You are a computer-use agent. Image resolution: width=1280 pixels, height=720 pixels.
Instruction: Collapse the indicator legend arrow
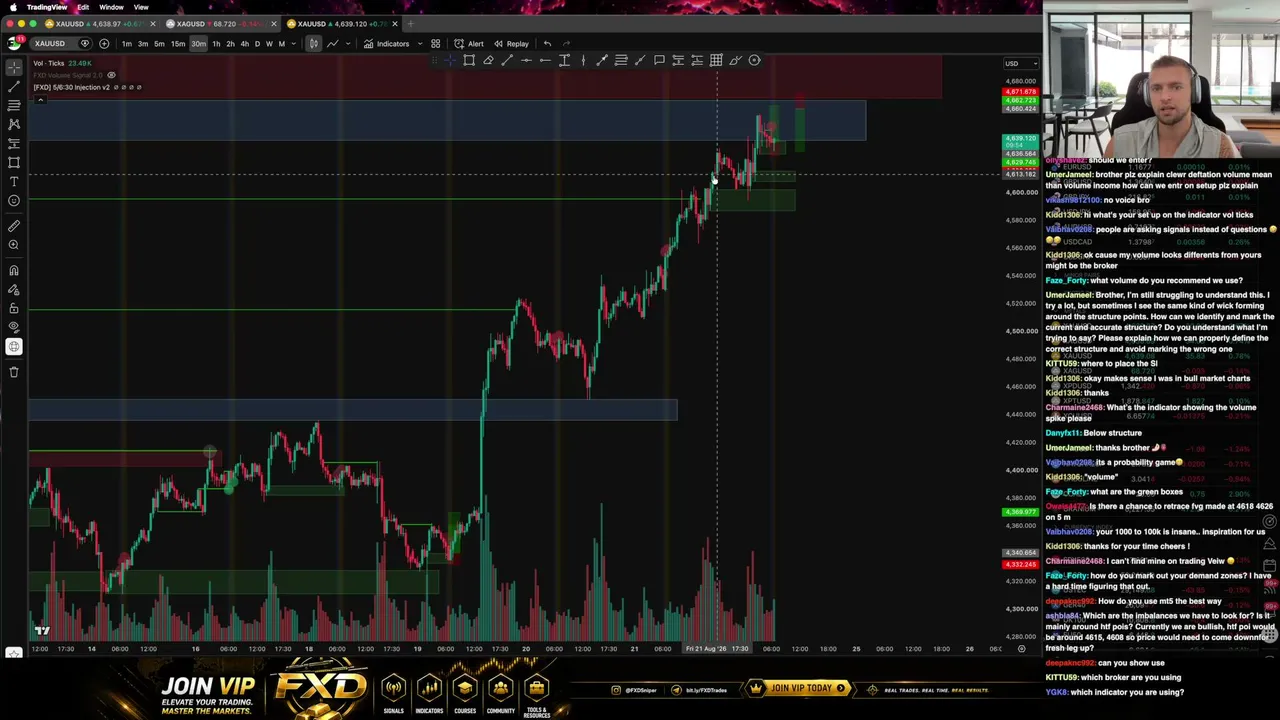tap(40, 99)
